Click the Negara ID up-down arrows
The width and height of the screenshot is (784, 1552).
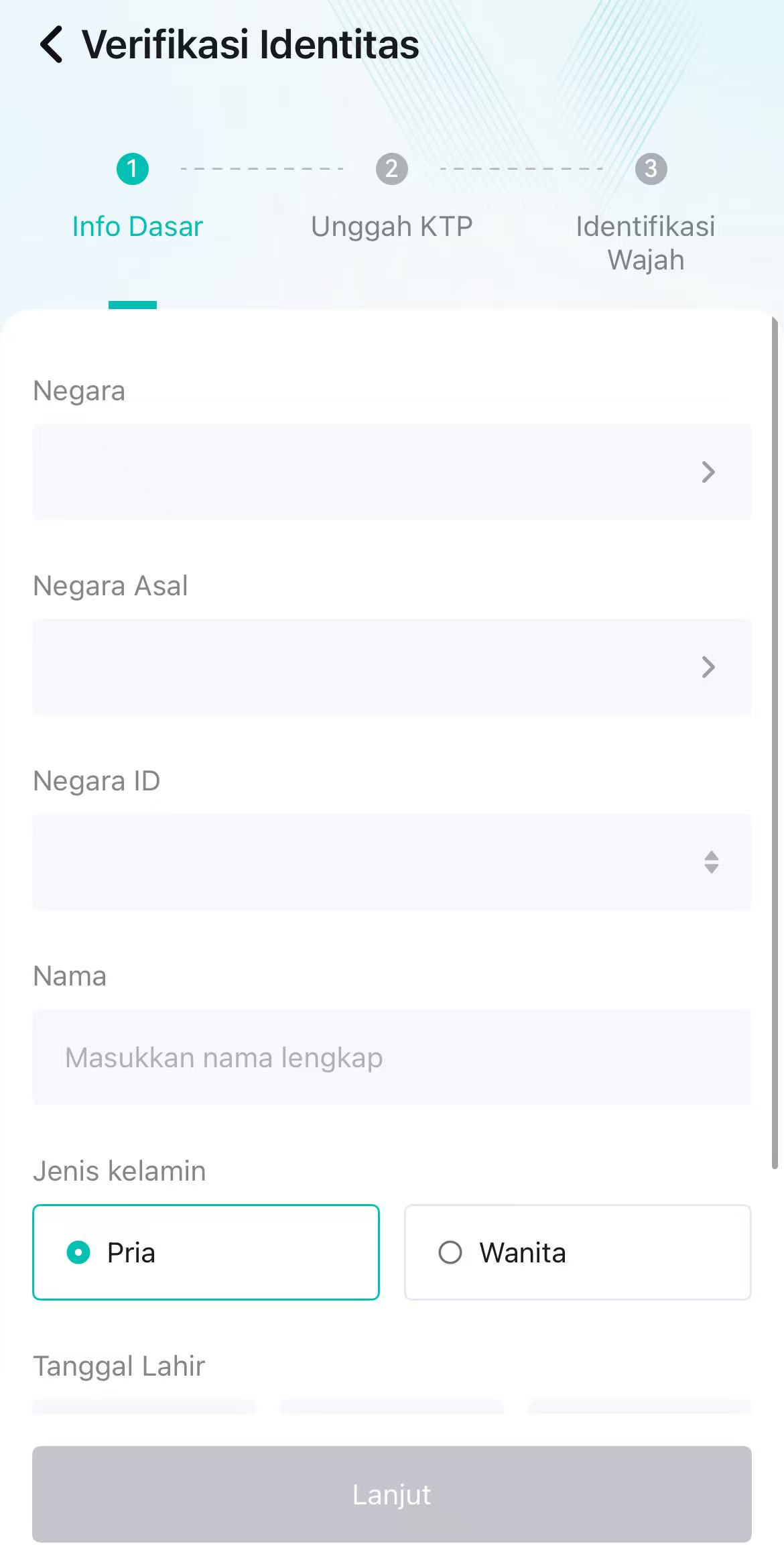coord(711,862)
